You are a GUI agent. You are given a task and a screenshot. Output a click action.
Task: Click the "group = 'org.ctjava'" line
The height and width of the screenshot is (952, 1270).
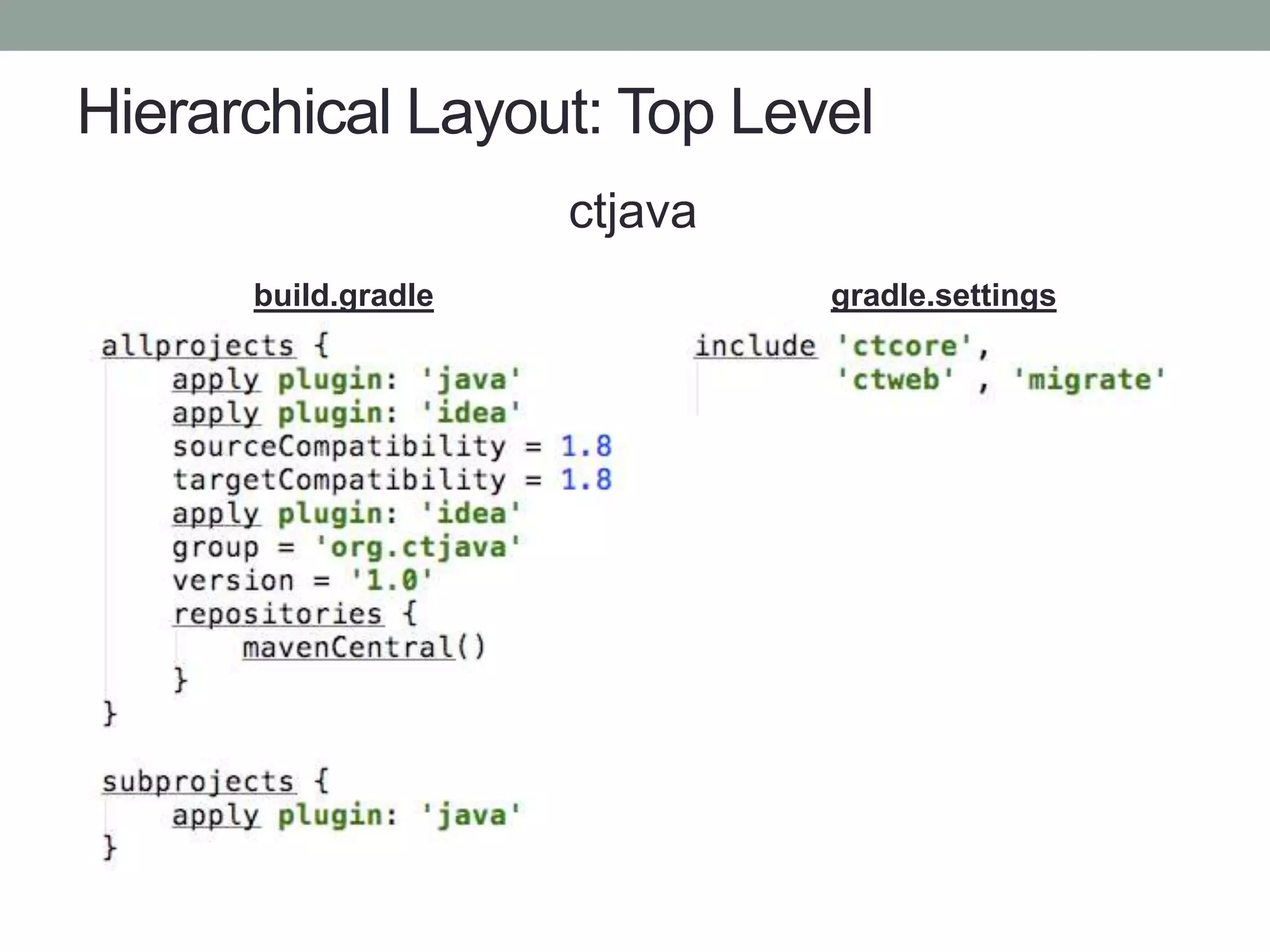pos(347,547)
